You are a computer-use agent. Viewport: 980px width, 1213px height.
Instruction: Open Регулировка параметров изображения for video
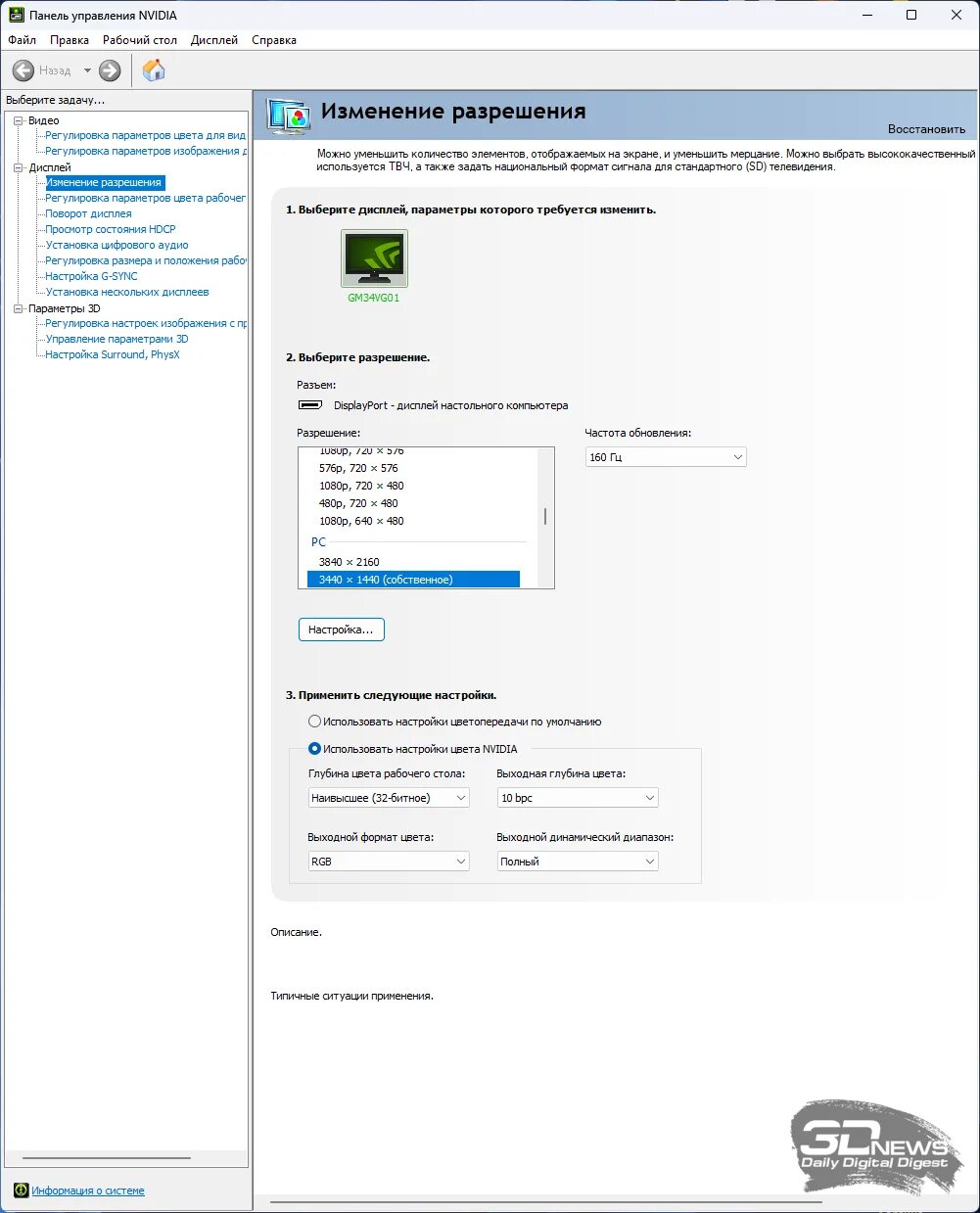146,151
